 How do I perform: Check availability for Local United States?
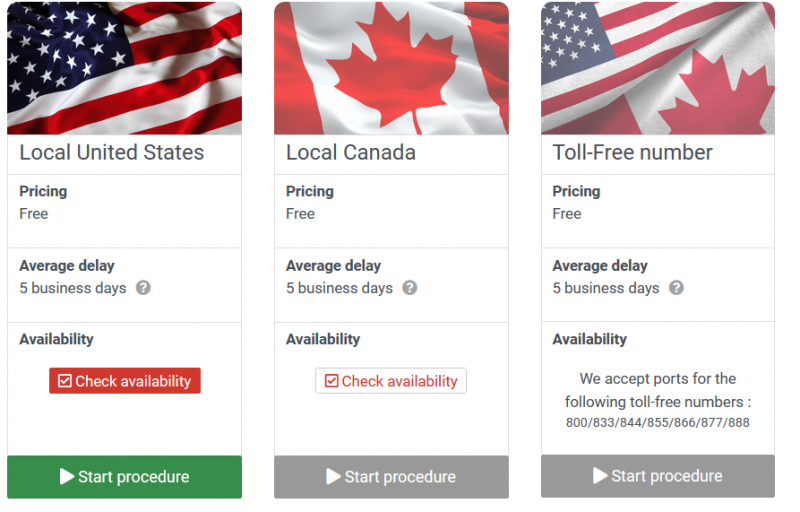coord(125,381)
